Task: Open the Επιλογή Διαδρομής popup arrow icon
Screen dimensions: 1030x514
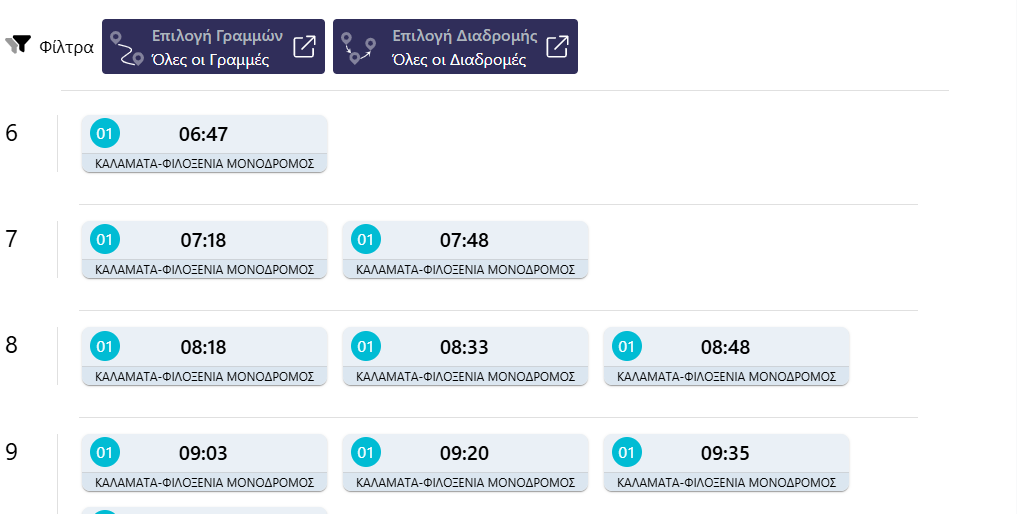Action: pos(557,47)
